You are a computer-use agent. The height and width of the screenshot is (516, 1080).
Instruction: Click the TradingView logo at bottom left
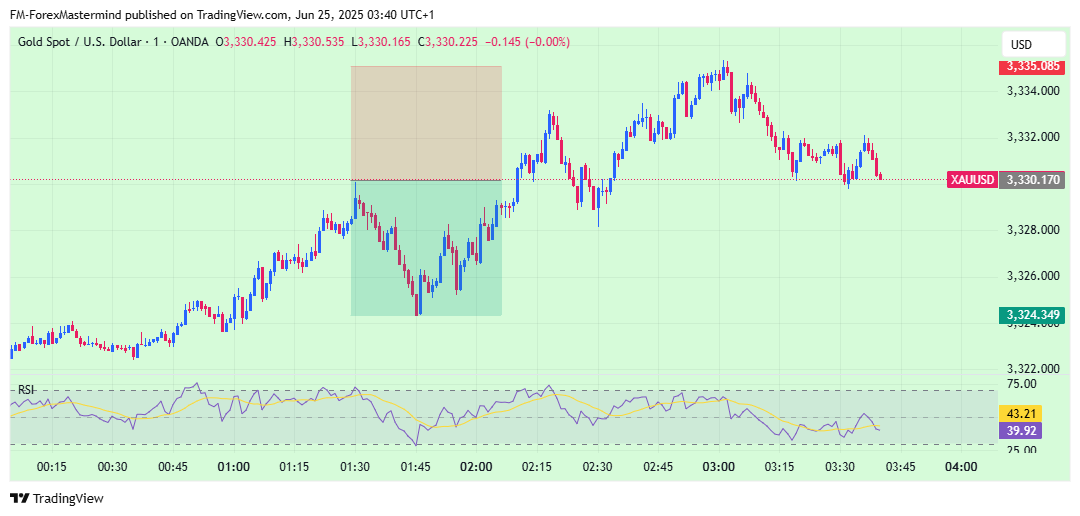pyautogui.click(x=56, y=498)
